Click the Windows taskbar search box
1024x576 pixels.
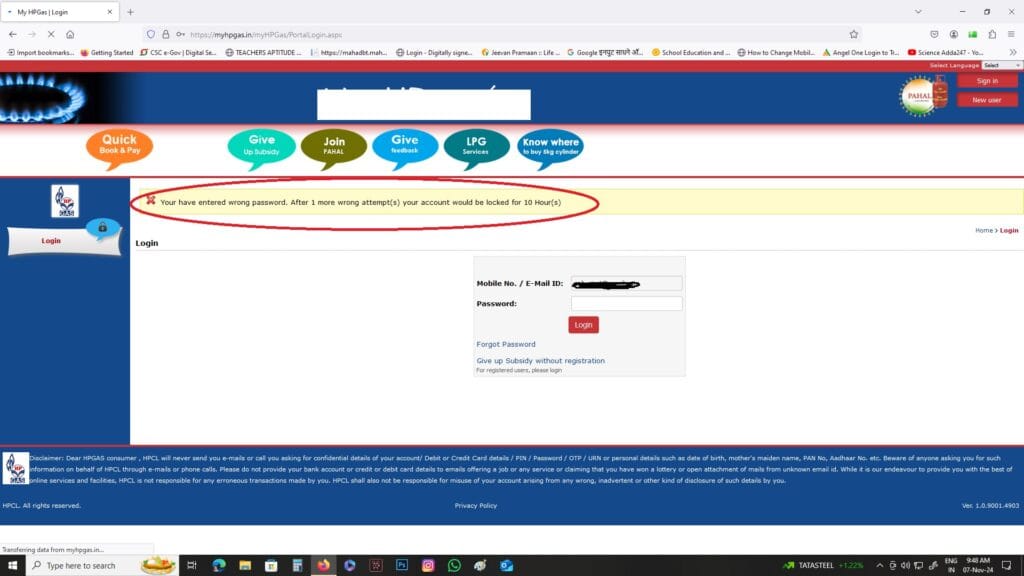[x=102, y=566]
